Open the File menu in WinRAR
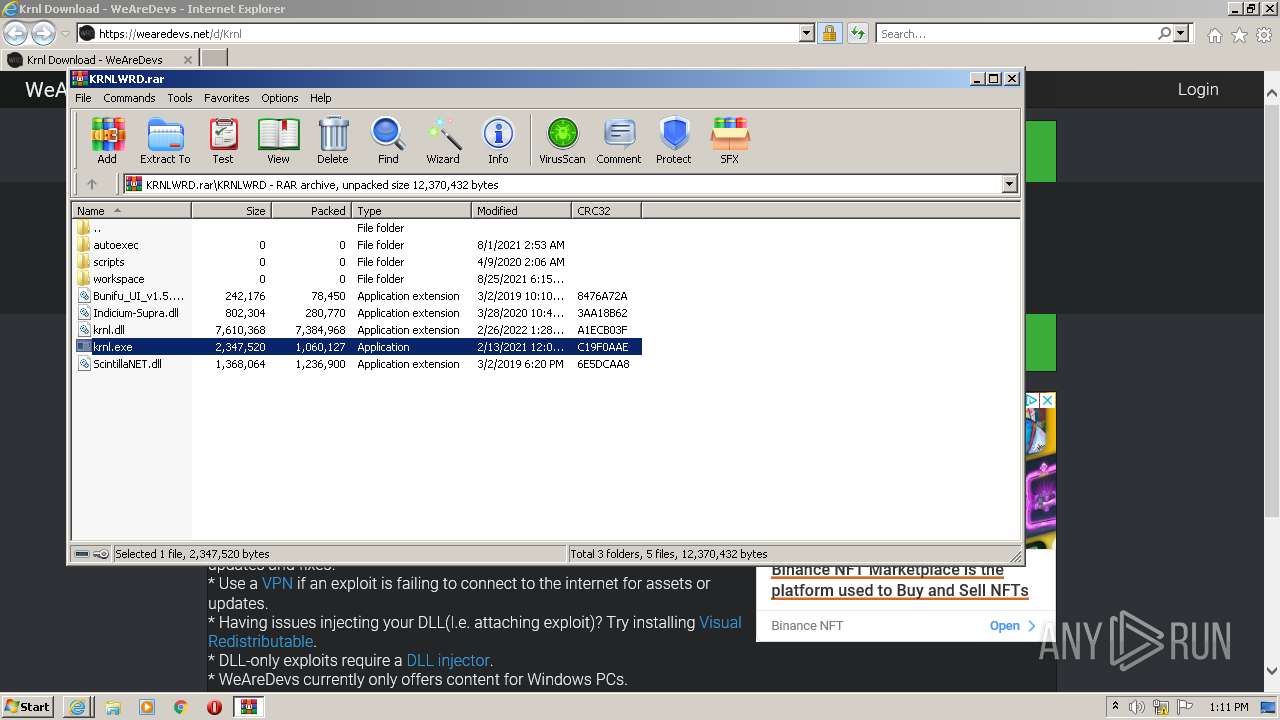The width and height of the screenshot is (1280, 720). 83,98
